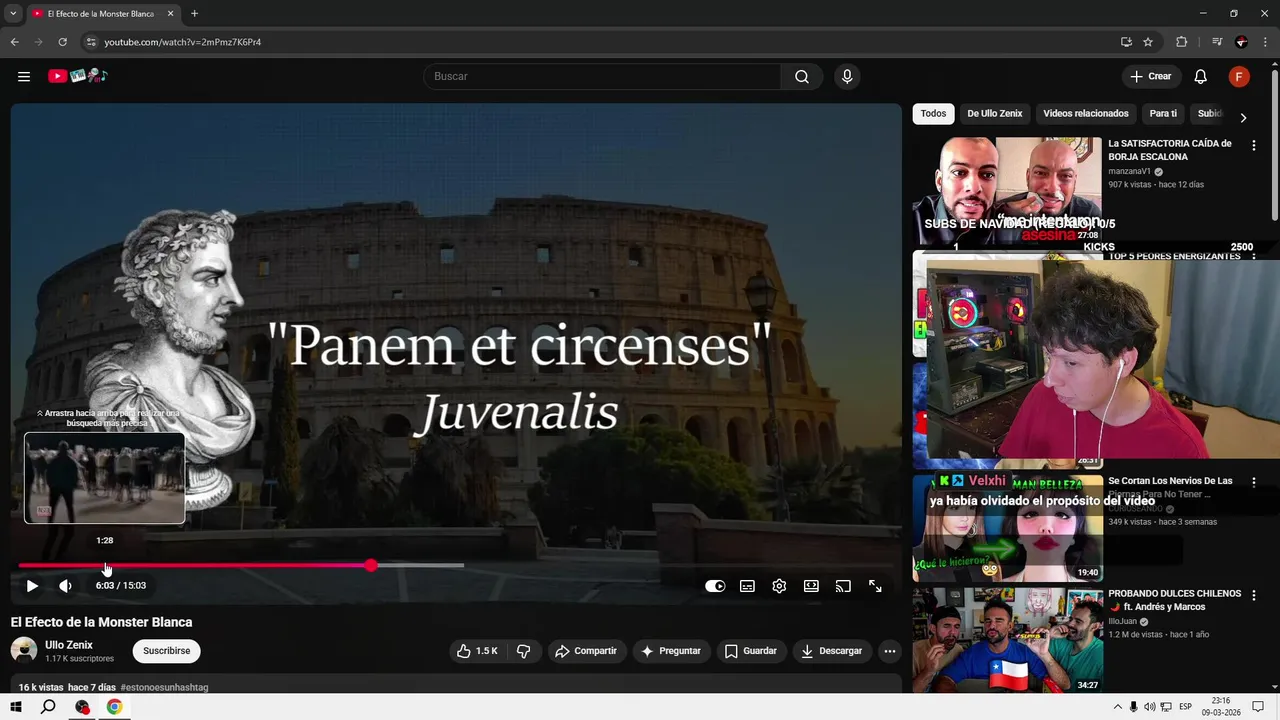Viewport: 1280px width, 720px height.
Task: Play the paused video
Action: pos(32,586)
